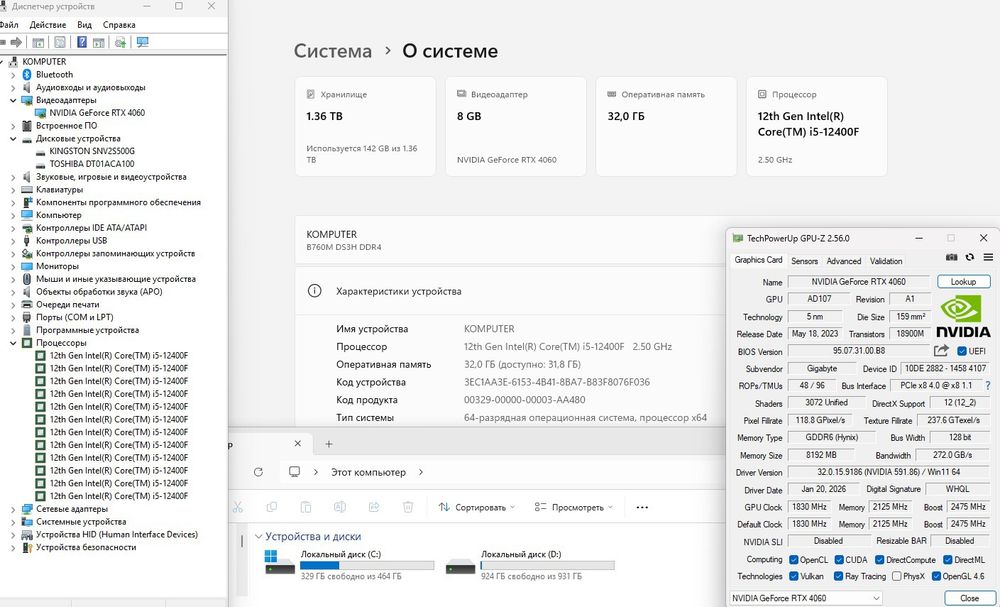Screen dimensions: 1000x607
Task: Toggle the CUDA checkbox
Action: click(839, 560)
